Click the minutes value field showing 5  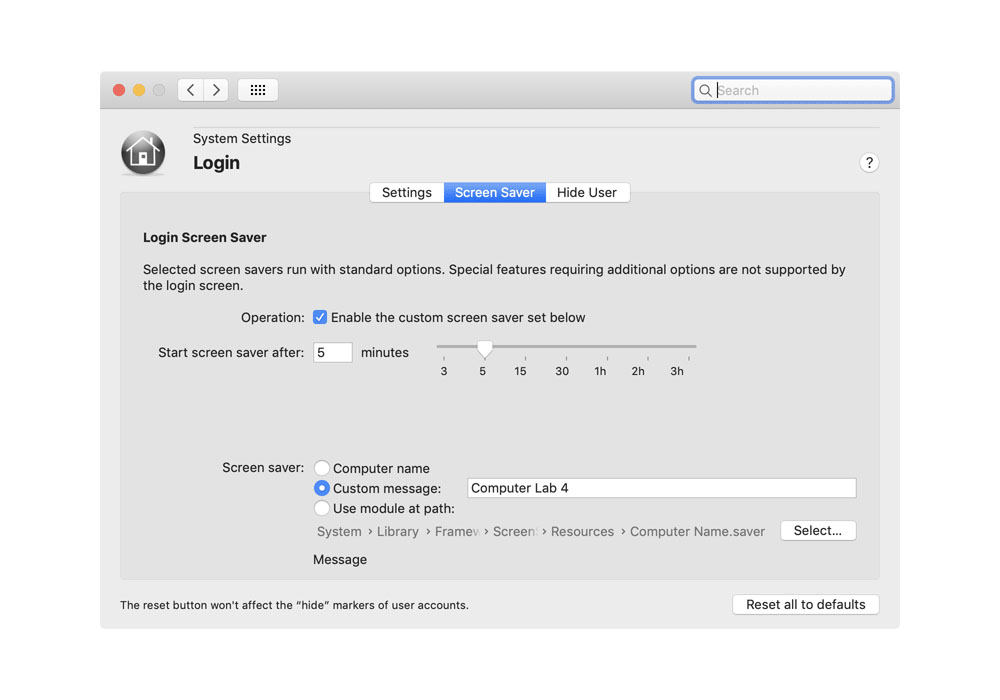tap(332, 353)
